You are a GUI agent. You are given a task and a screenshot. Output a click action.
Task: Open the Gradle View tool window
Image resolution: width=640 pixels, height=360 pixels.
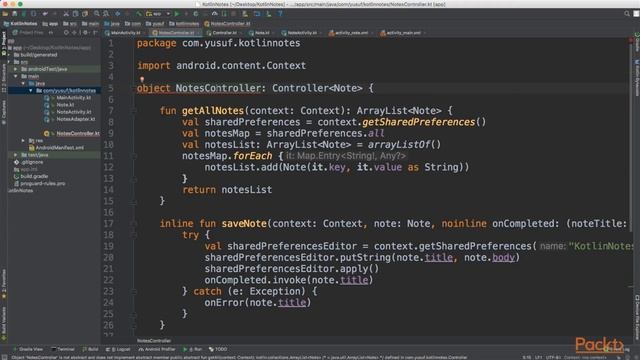point(28,349)
